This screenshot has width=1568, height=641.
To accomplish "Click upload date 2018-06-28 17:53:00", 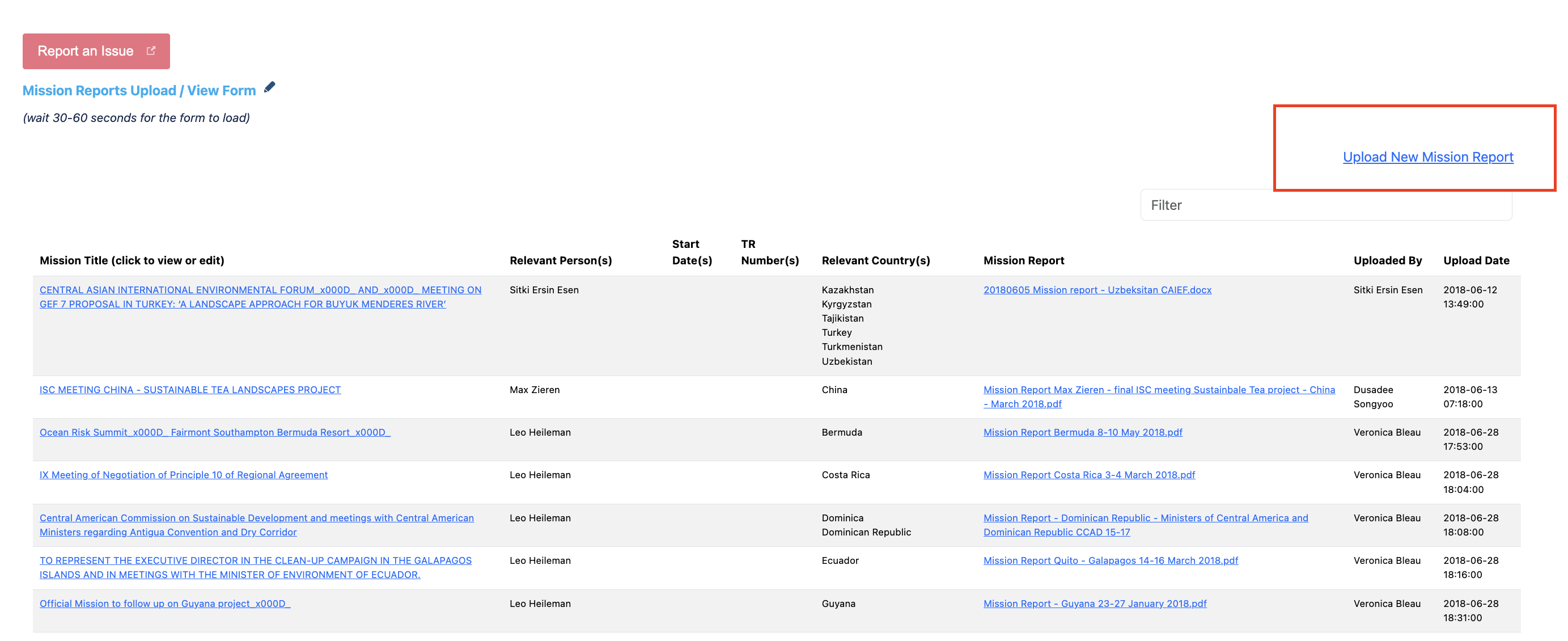I will (1470, 440).
